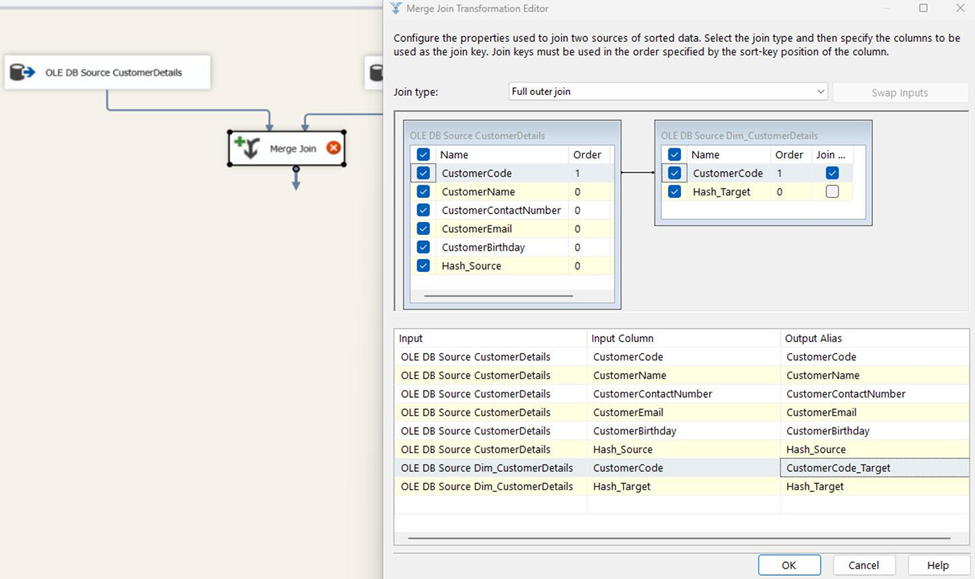Edit the CustomerCode_Target output alias cell
The image size is (975, 579).
point(874,467)
